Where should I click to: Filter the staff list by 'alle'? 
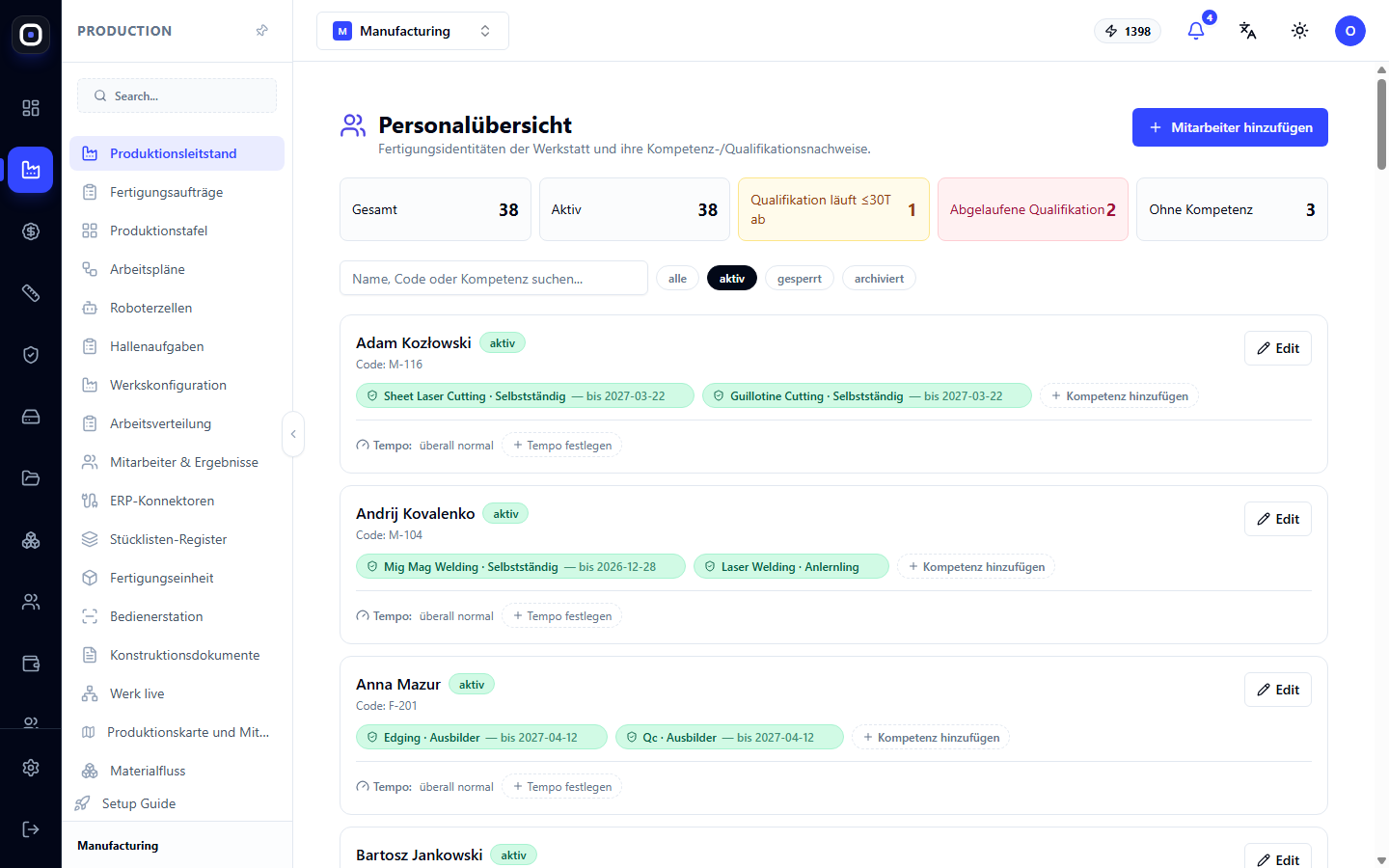(x=677, y=279)
